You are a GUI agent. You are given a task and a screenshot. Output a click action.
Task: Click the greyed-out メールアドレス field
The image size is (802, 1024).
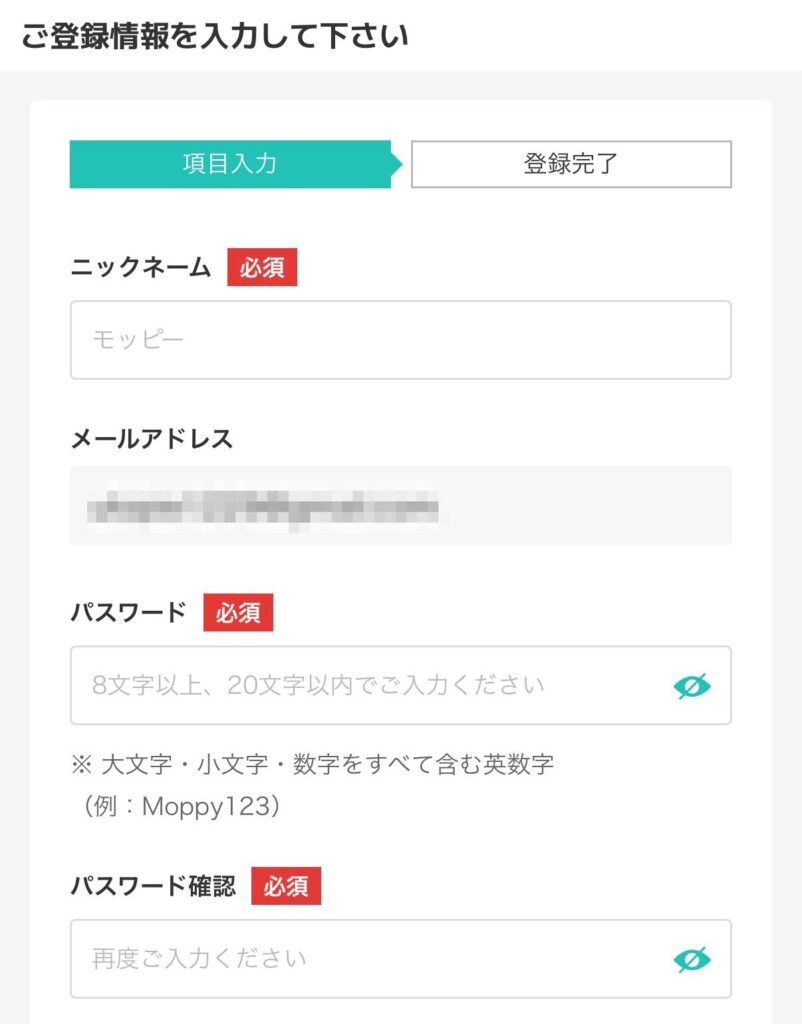click(400, 506)
